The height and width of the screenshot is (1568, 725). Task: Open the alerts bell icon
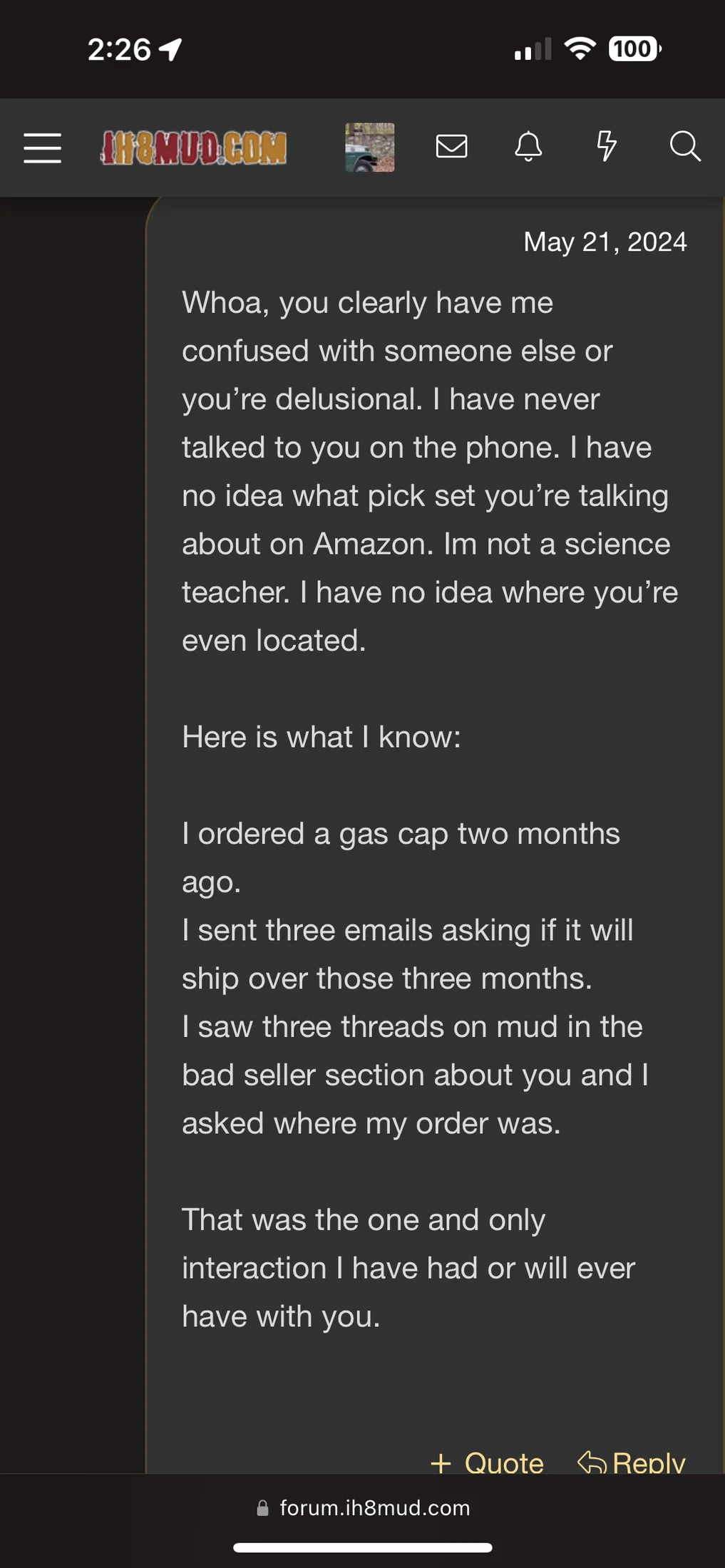[x=528, y=147]
